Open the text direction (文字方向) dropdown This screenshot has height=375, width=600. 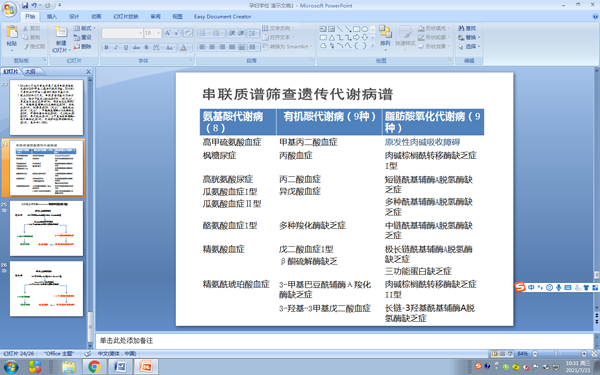[278, 28]
